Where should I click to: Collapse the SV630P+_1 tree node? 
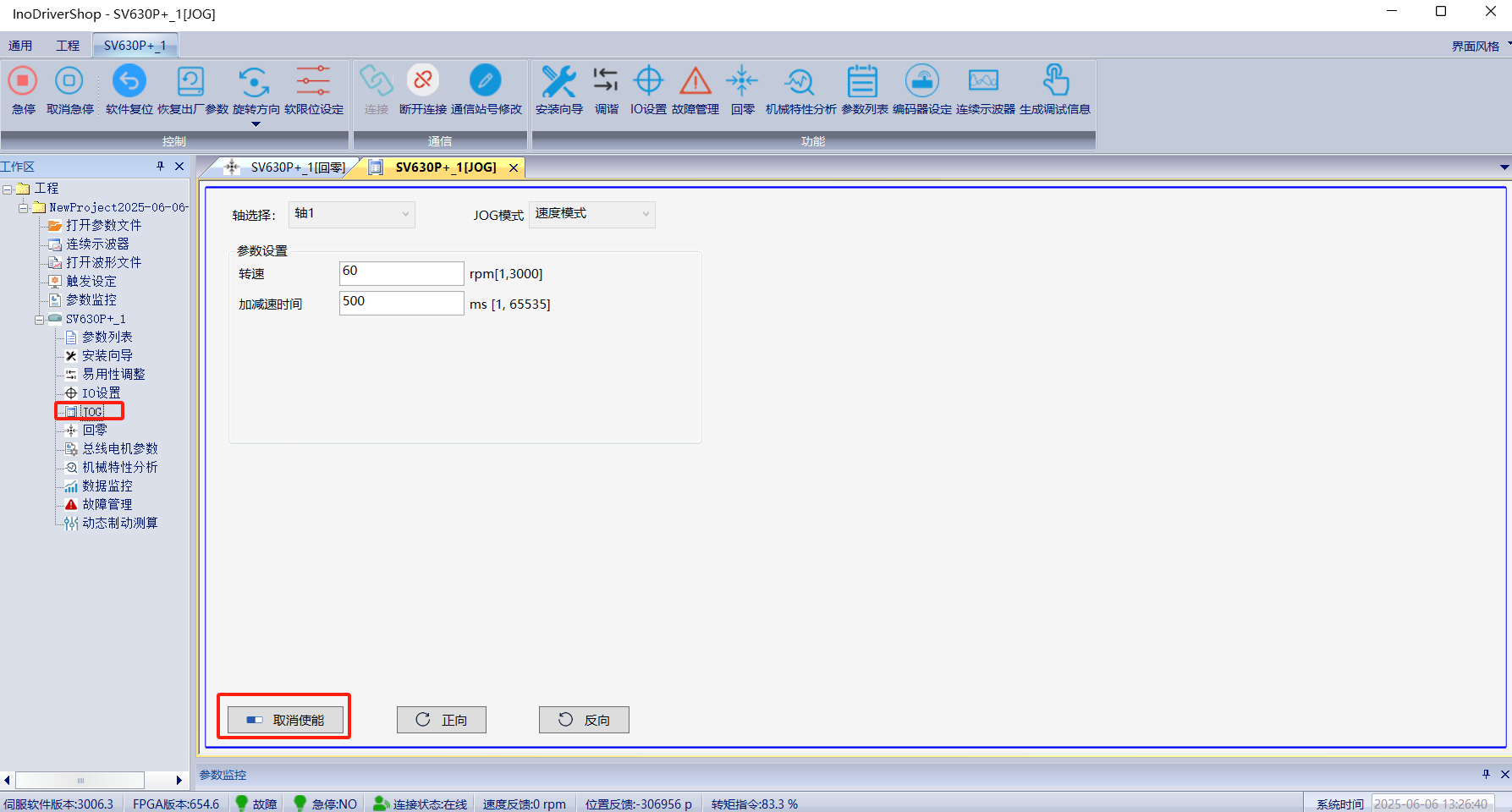click(39, 320)
